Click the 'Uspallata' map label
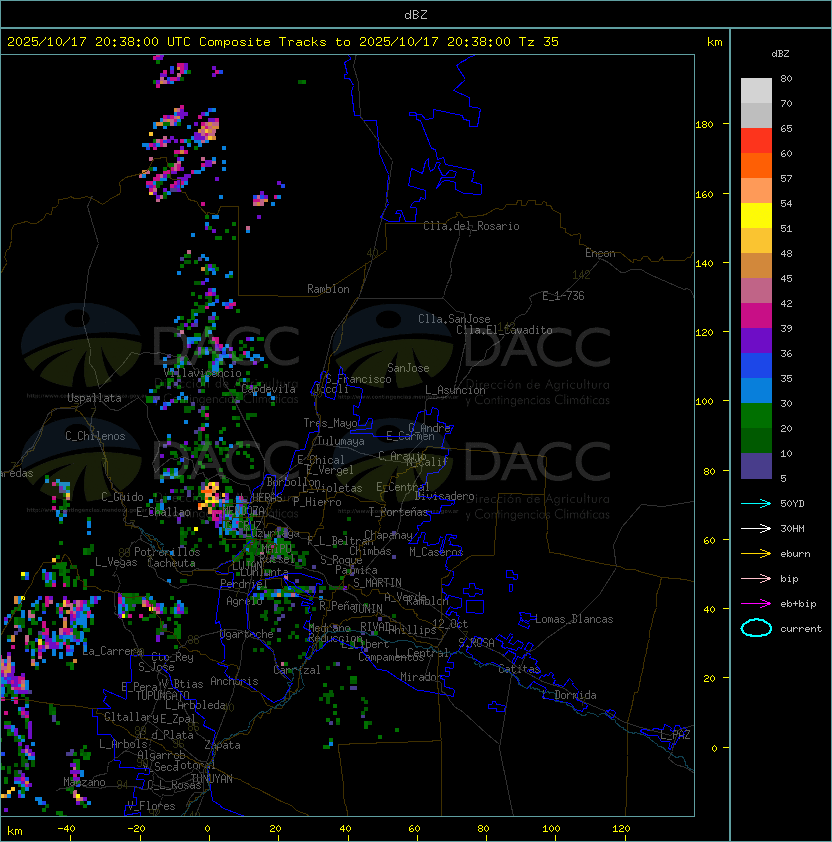 94,398
